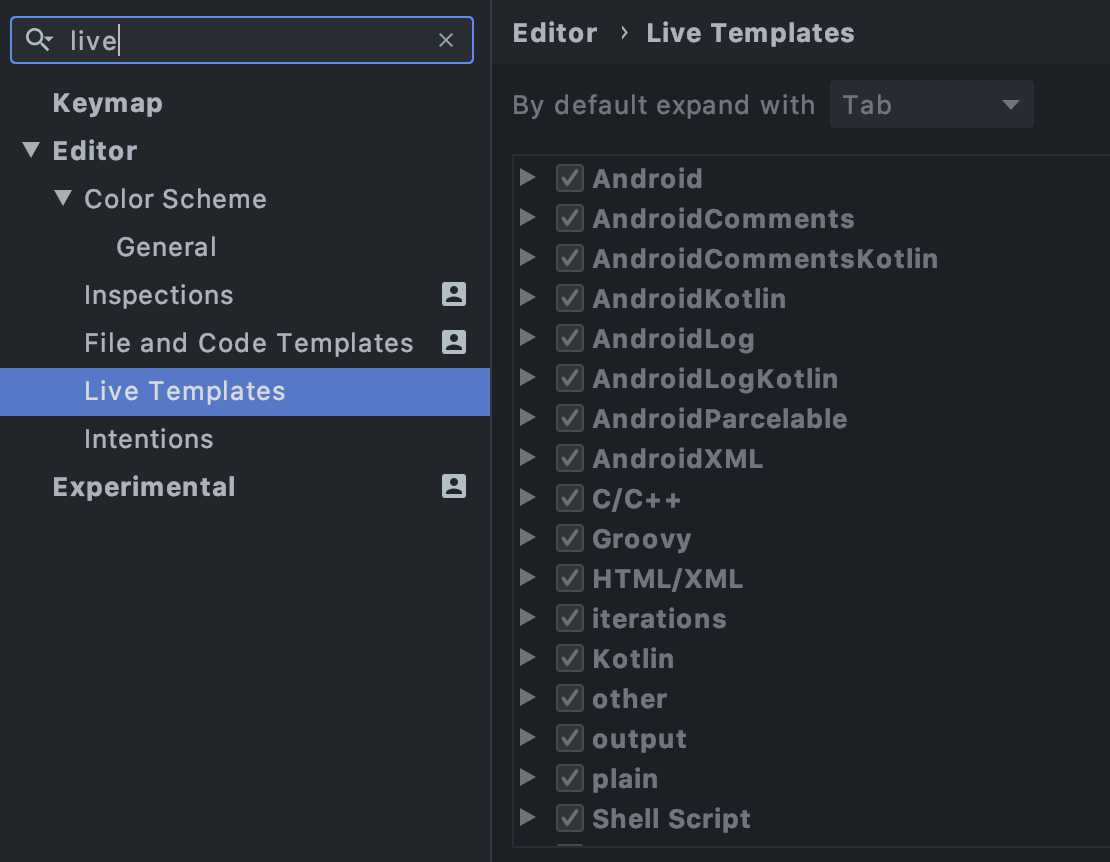Toggle the C/C++ templates checkbox
The image size is (1110, 862).
570,498
